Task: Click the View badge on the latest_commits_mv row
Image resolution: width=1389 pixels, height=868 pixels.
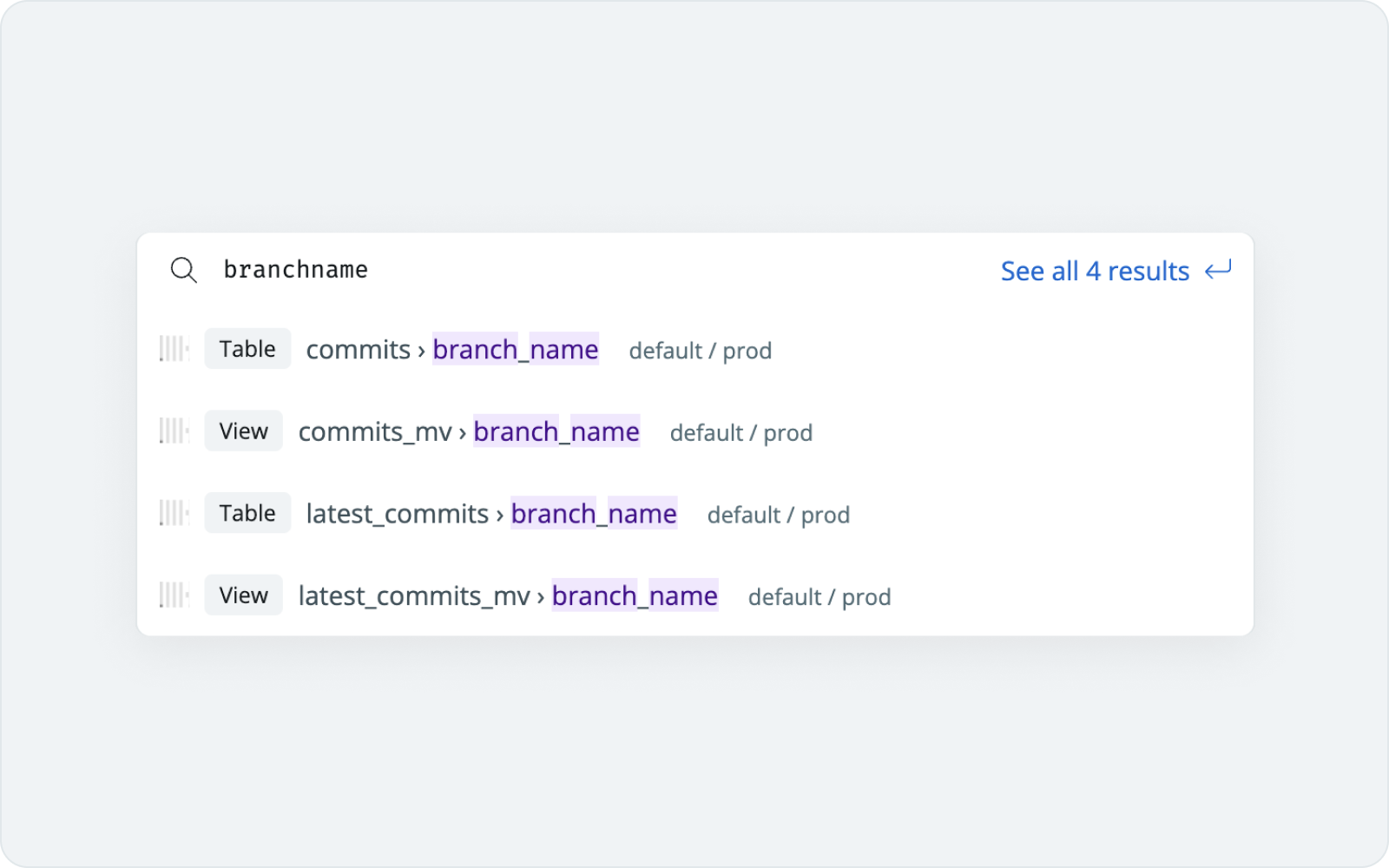Action: pos(243,595)
